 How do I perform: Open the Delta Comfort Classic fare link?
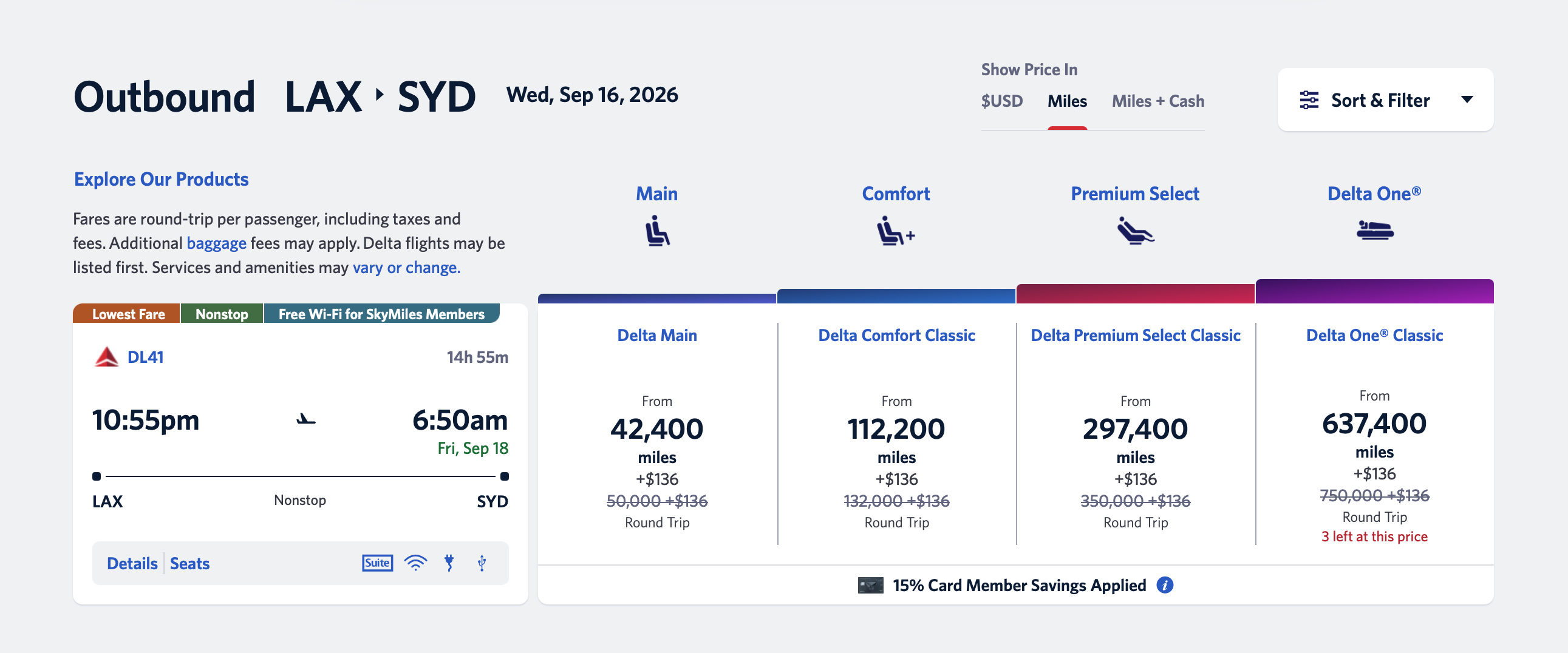896,336
